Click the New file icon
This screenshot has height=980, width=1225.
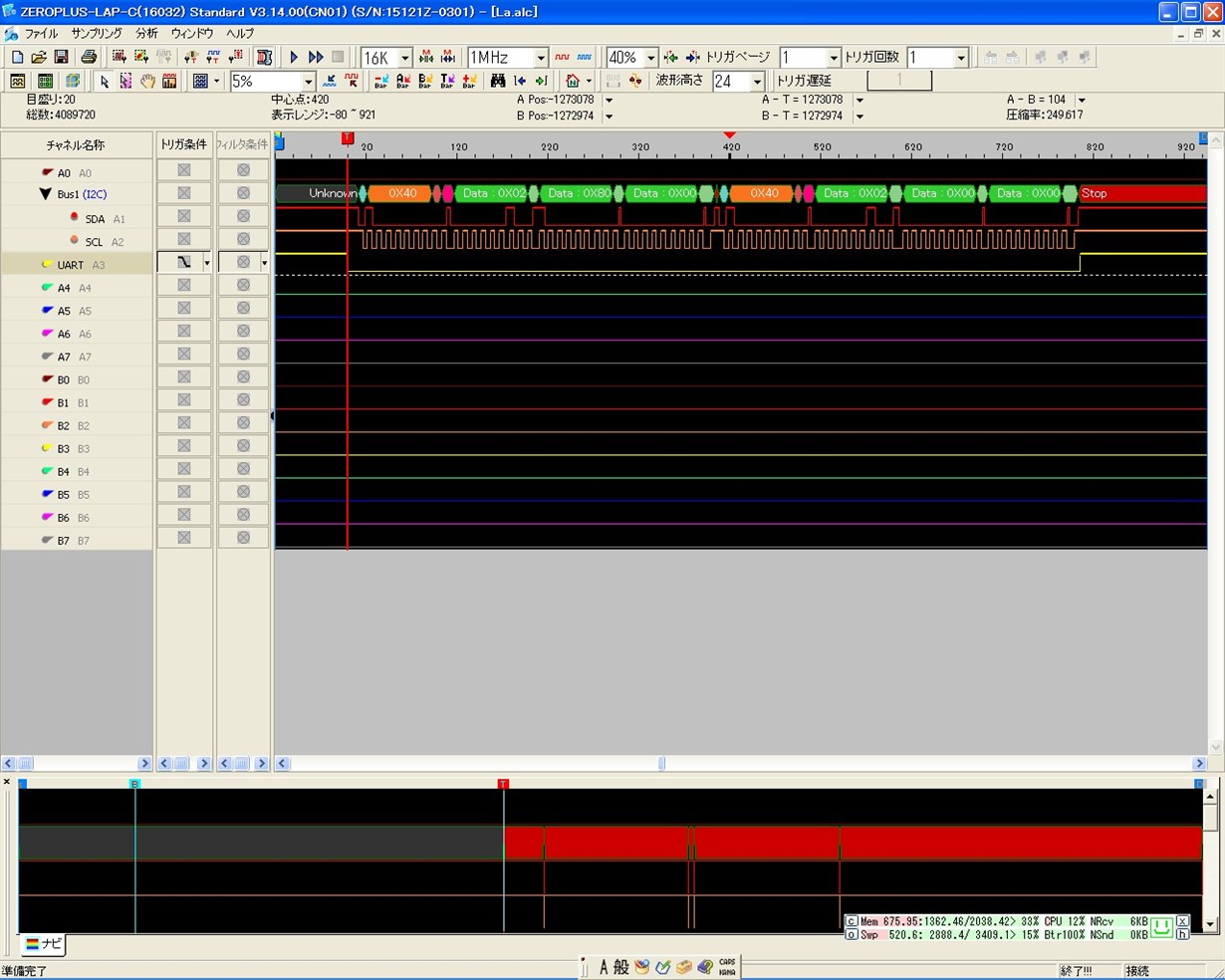click(17, 58)
